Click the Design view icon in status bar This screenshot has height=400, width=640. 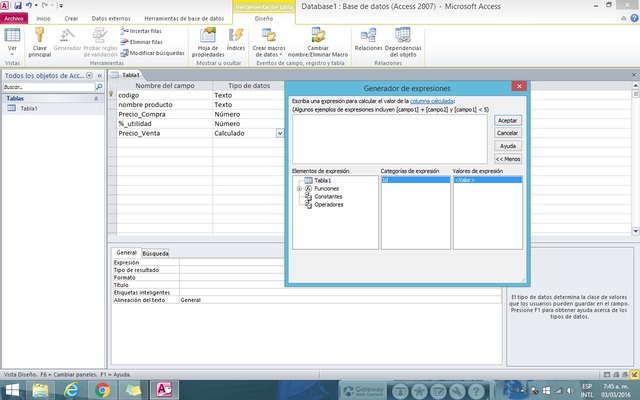tap(634, 374)
